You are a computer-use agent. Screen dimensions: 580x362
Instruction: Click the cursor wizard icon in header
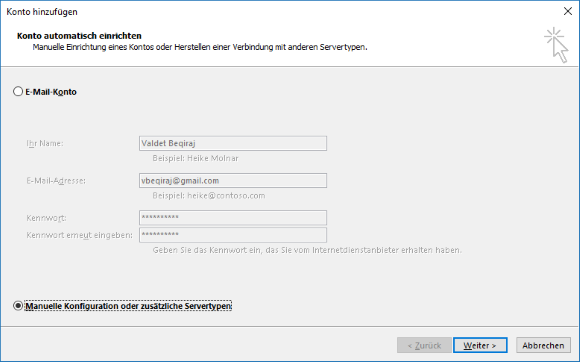coord(556,45)
